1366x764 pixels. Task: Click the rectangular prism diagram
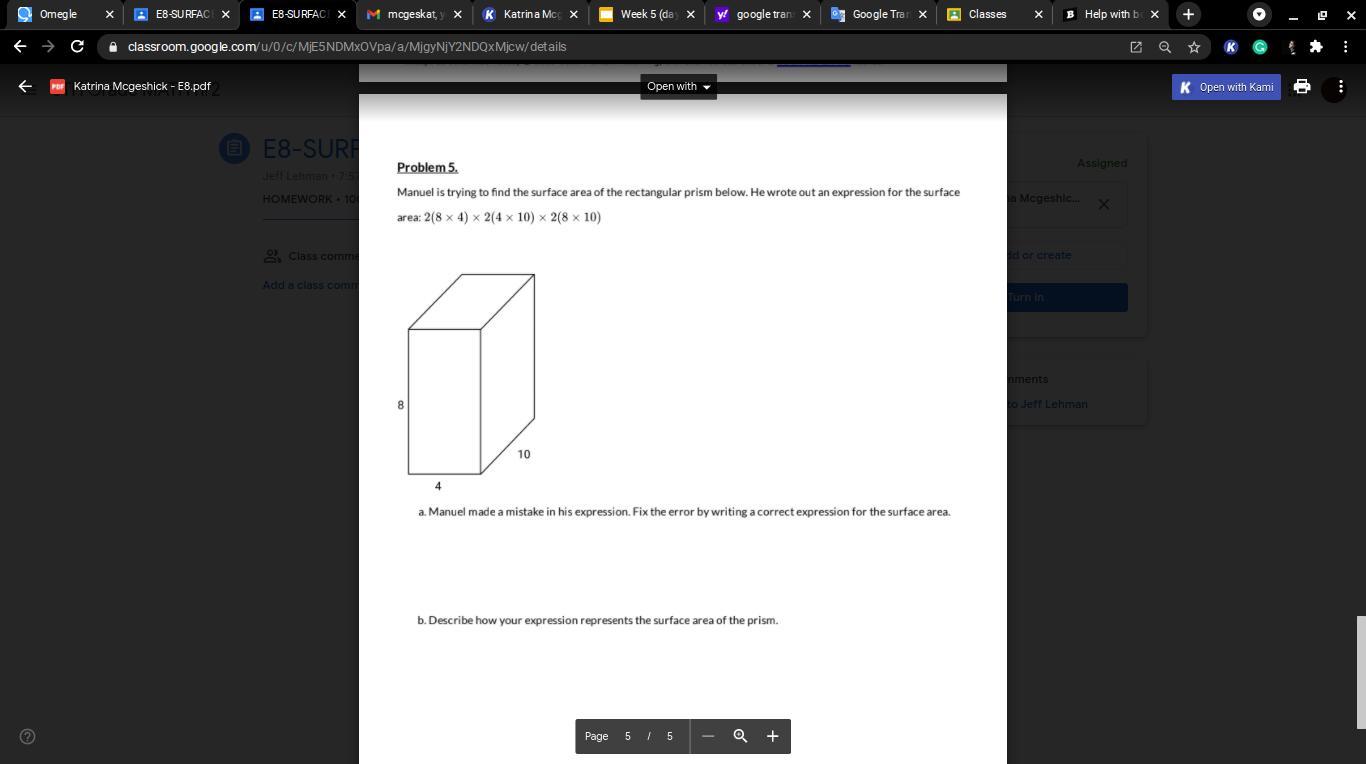470,374
